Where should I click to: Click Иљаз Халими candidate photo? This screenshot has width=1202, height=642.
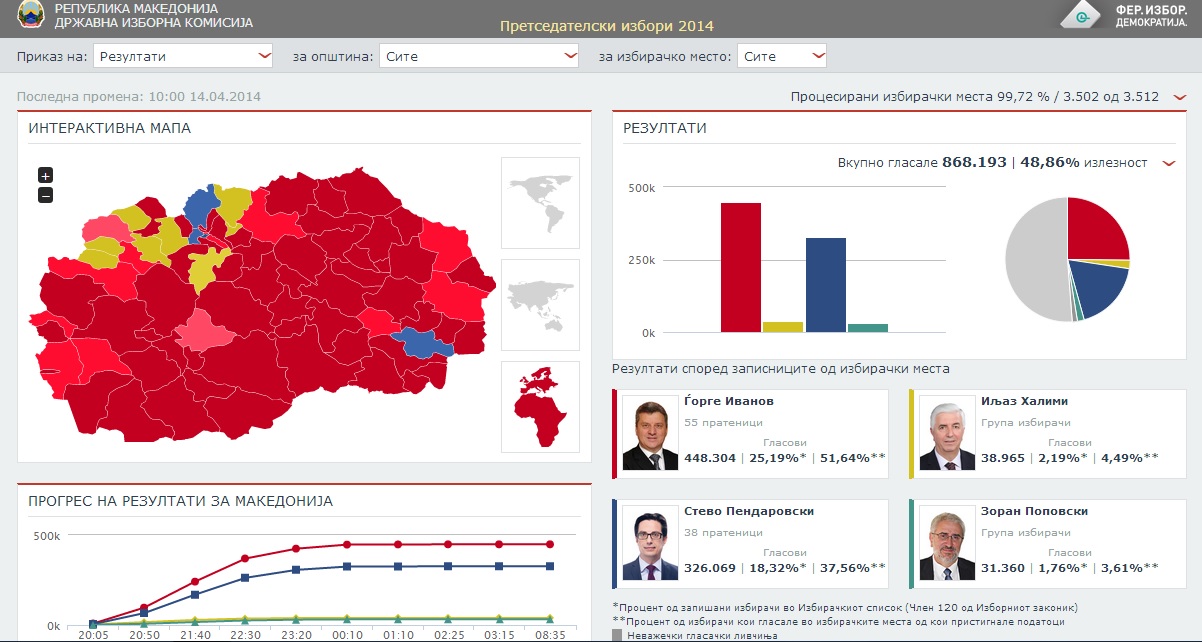(x=947, y=436)
